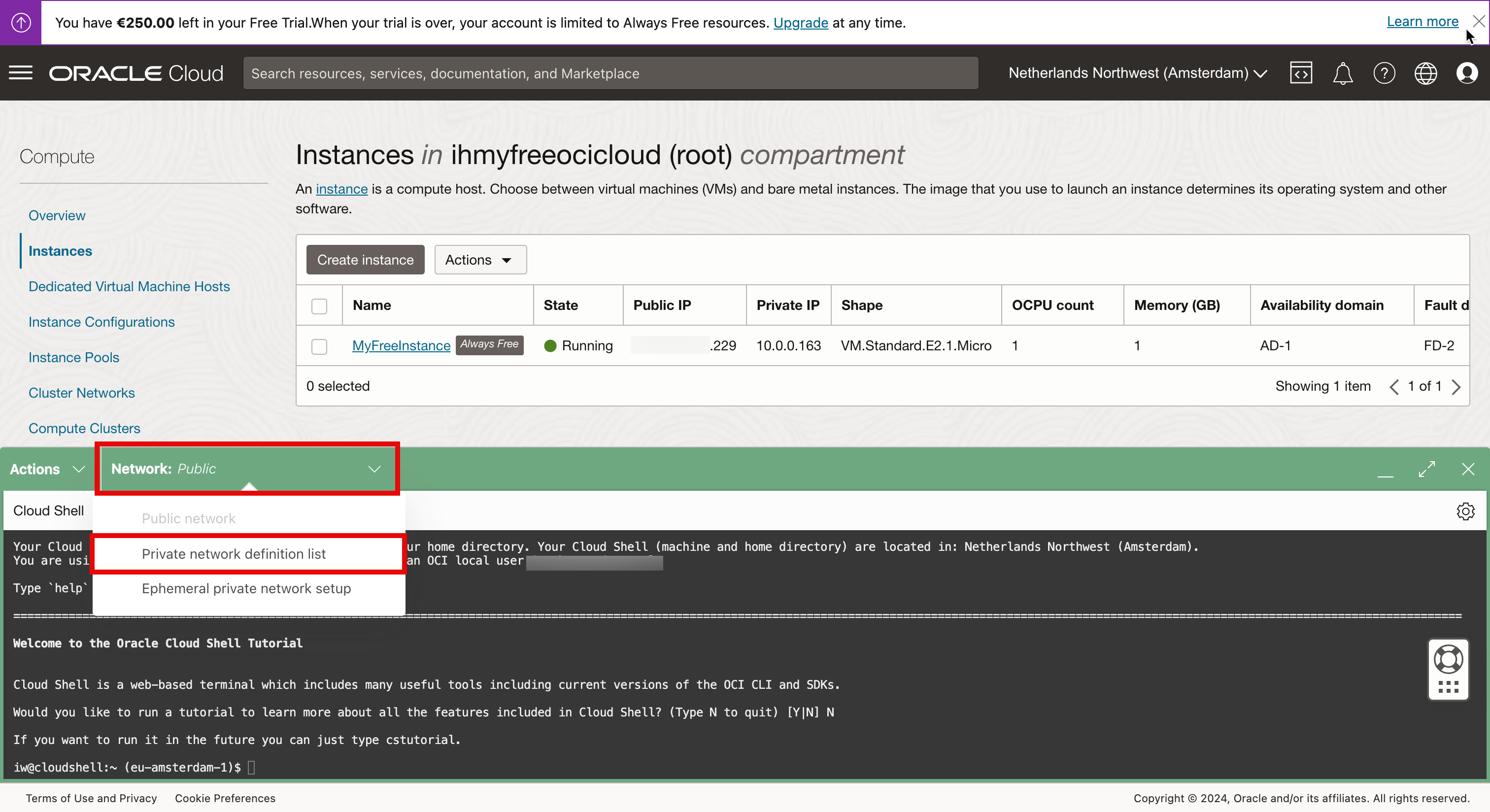Image resolution: width=1490 pixels, height=812 pixels.
Task: Expand the Cloud Shell Actions menu
Action: [x=47, y=469]
